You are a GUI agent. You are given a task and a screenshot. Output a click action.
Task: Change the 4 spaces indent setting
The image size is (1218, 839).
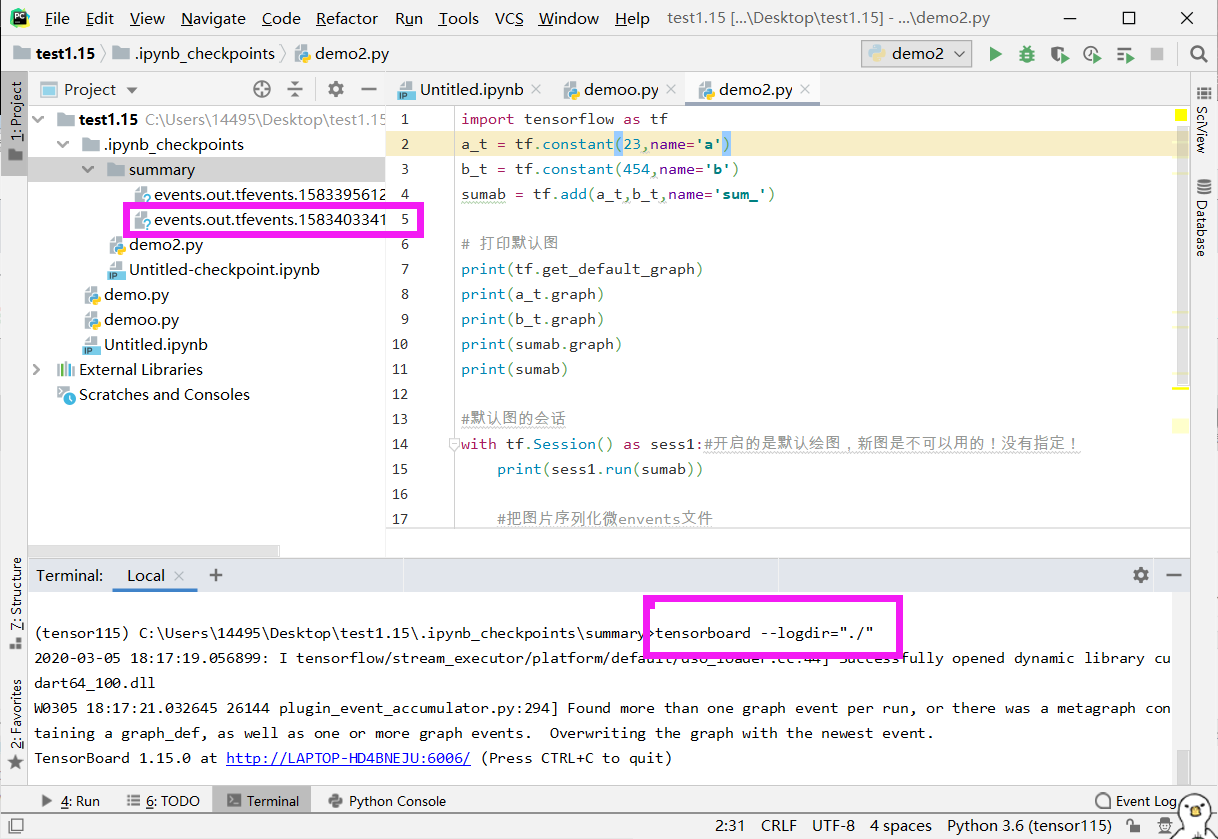click(x=901, y=826)
